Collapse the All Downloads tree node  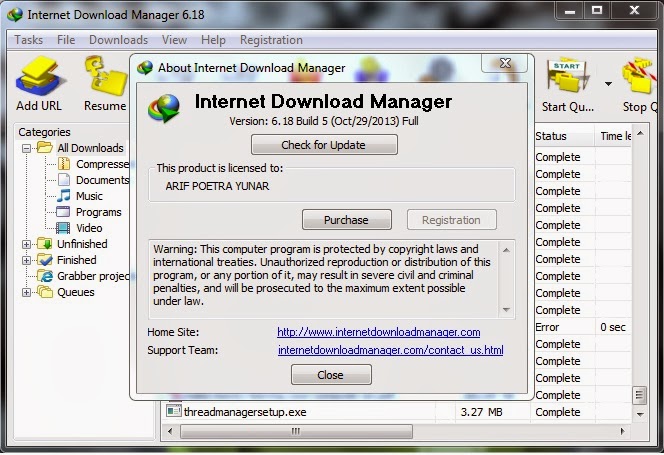point(26,148)
